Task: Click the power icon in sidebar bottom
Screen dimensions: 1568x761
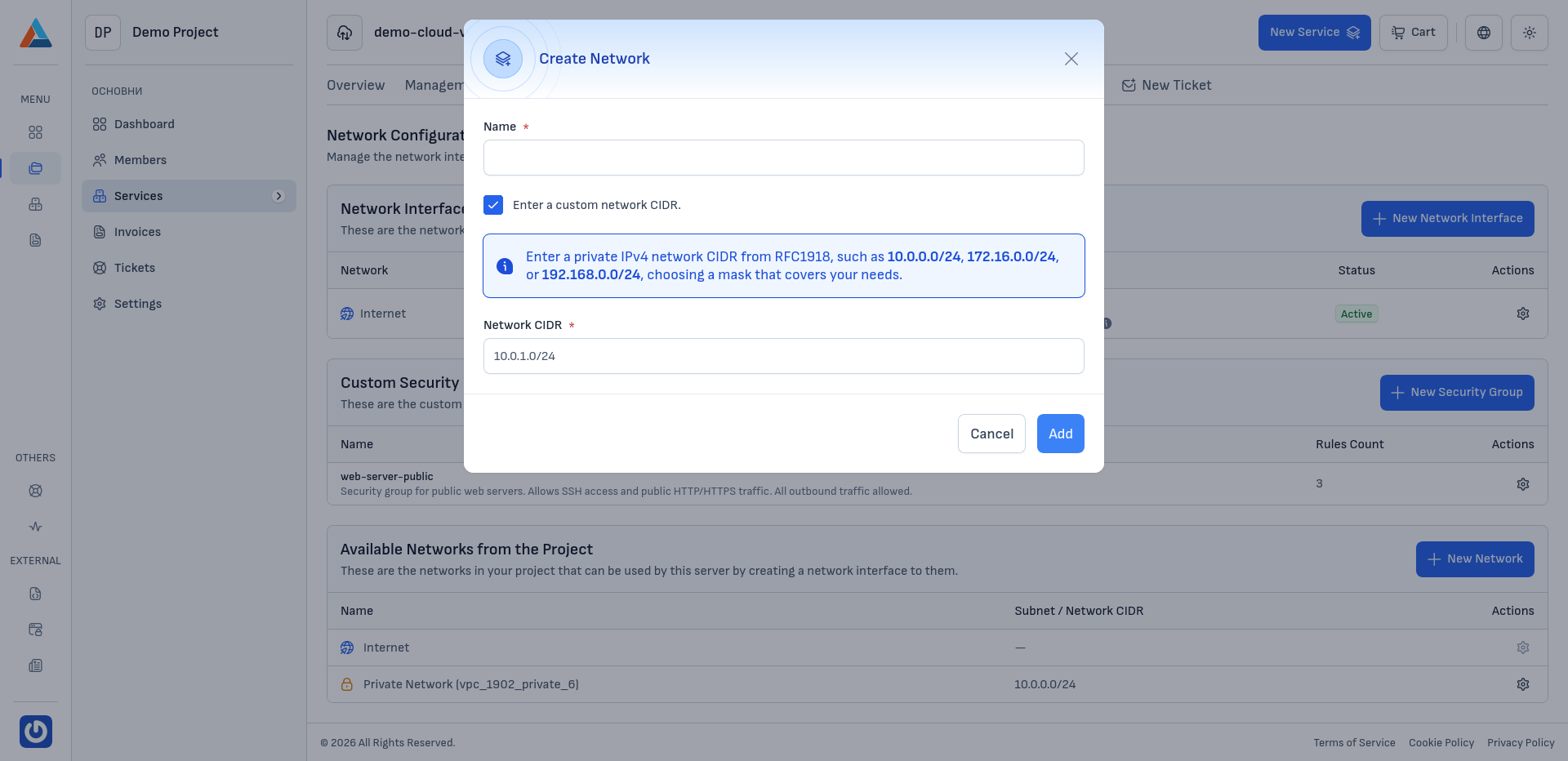Action: (x=36, y=731)
